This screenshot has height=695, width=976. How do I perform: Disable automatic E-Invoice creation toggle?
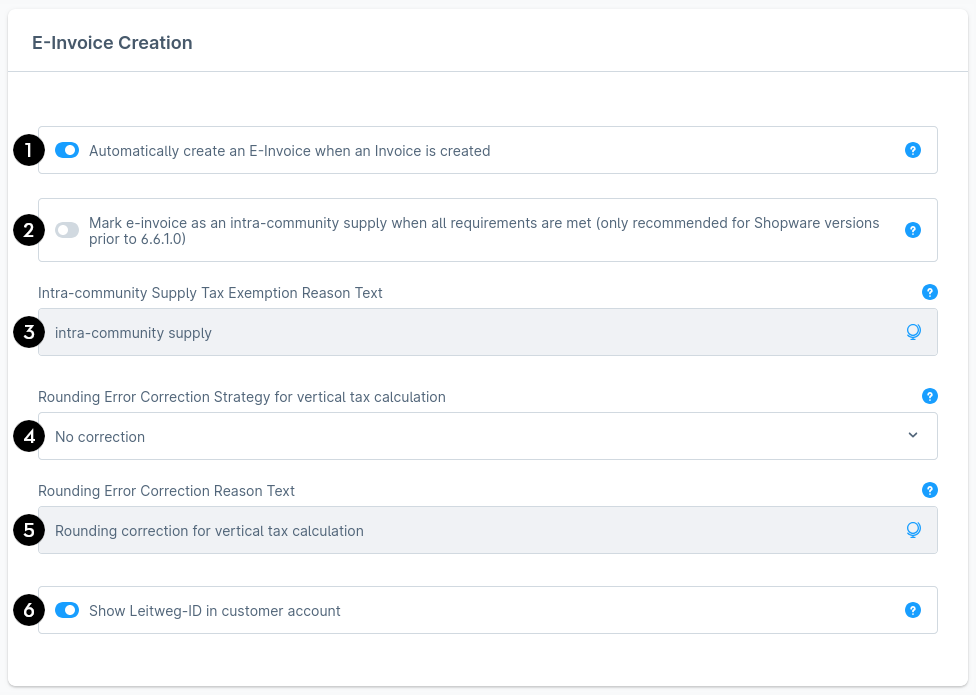67,150
